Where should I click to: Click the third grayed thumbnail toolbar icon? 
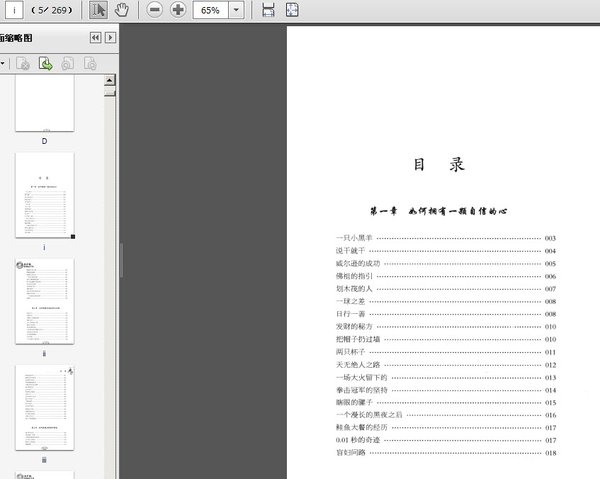(68, 64)
